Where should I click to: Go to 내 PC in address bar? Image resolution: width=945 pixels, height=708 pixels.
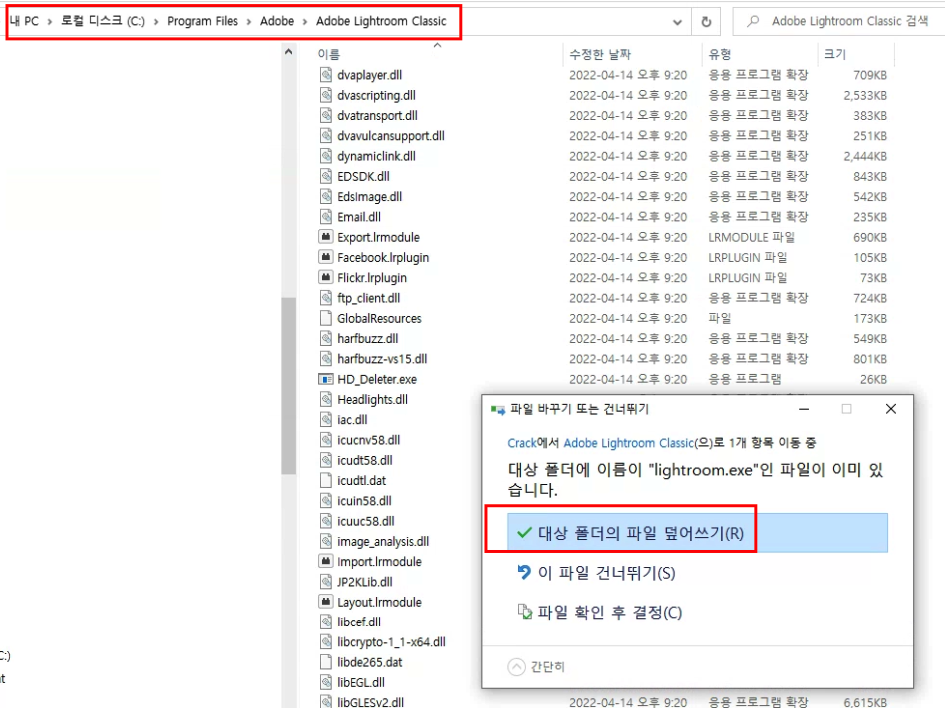click(x=24, y=21)
